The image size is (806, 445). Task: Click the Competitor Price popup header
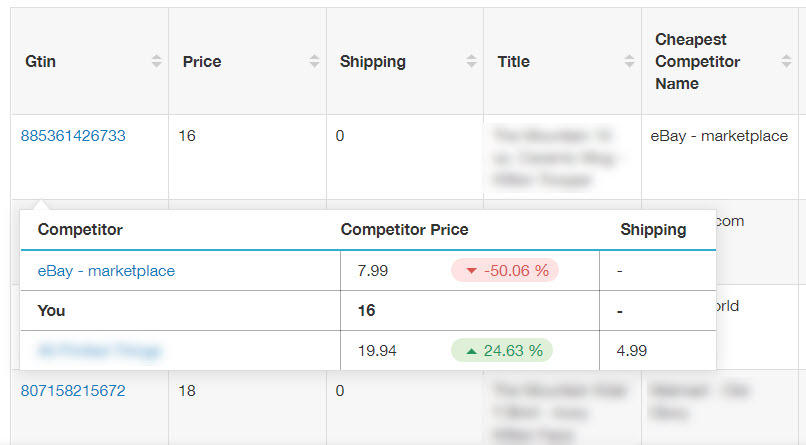(x=404, y=230)
